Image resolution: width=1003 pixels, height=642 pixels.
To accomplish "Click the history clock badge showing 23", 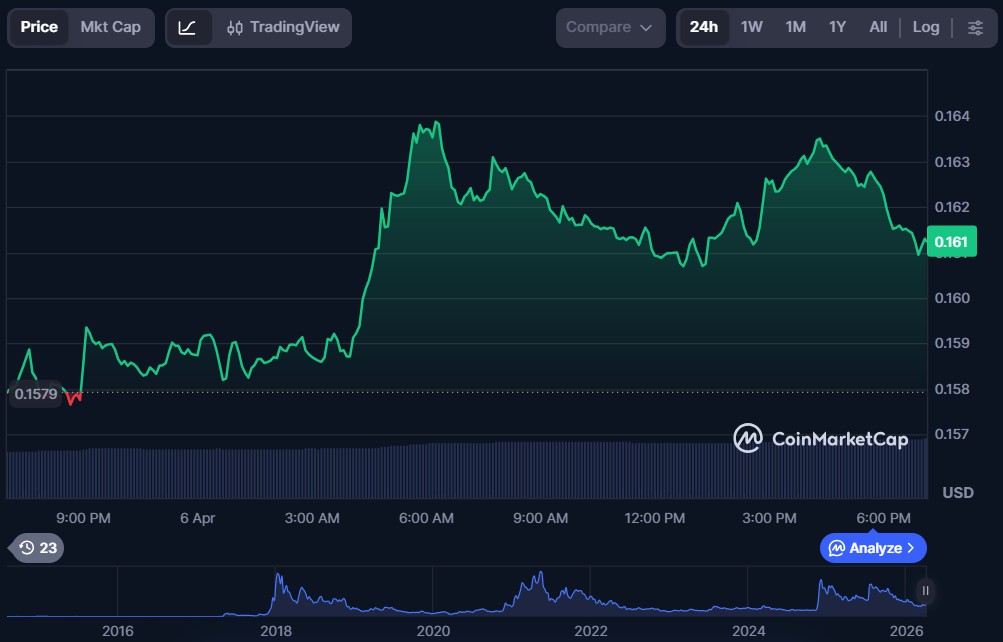I will 38,547.
